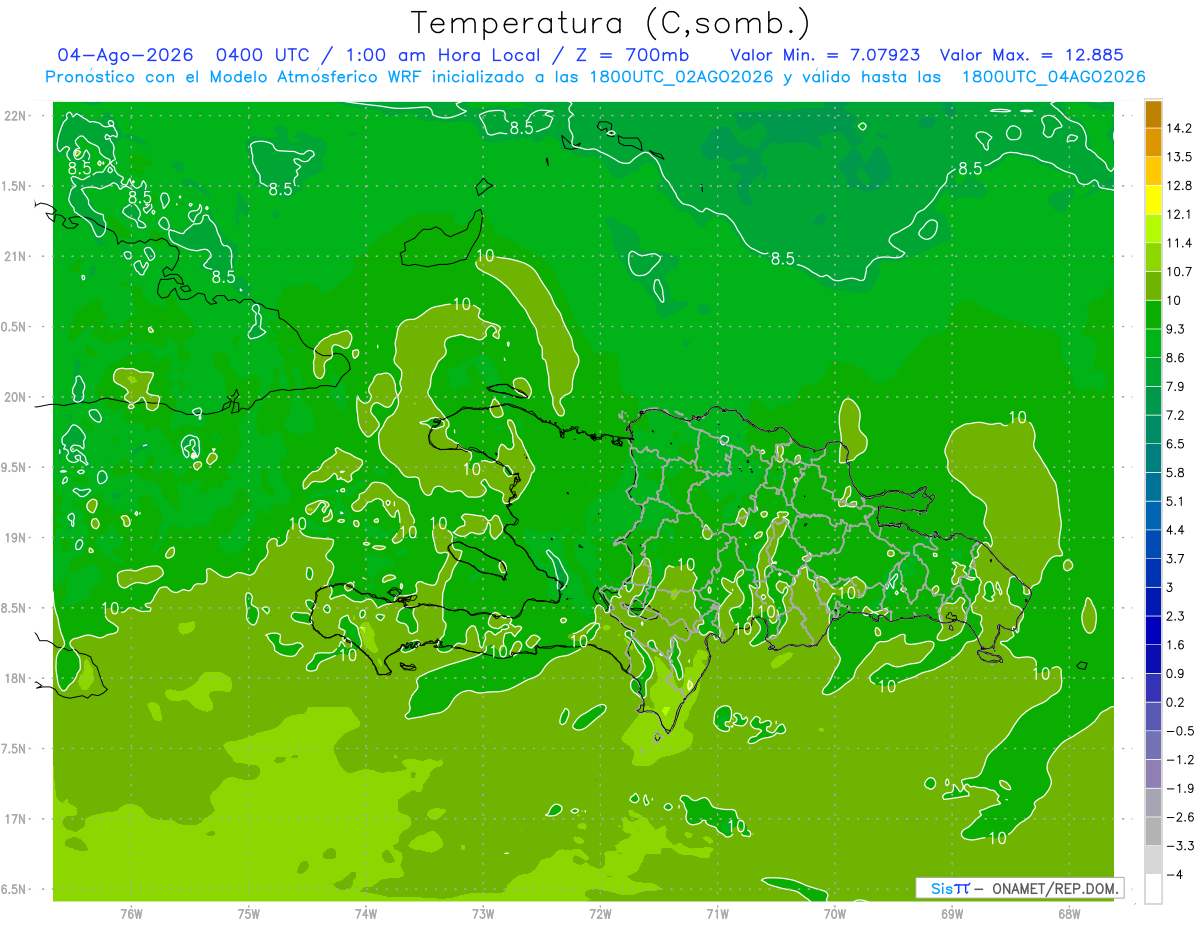The height and width of the screenshot is (927, 1200).
Task: Click the 73W longitude axis label
Action: [x=483, y=913]
